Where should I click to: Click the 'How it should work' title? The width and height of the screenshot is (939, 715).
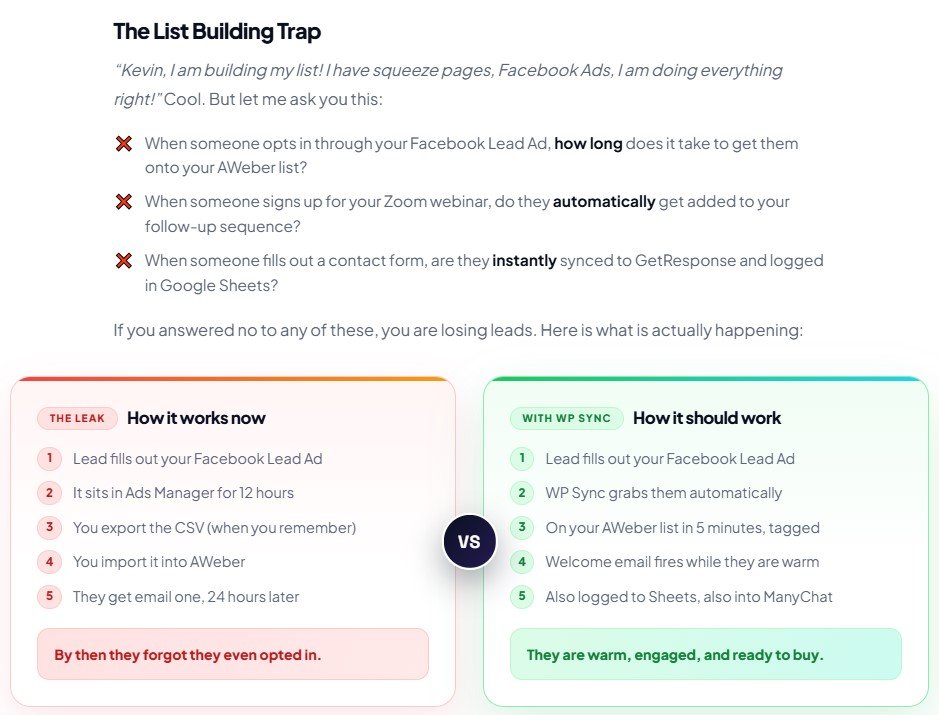[707, 418]
